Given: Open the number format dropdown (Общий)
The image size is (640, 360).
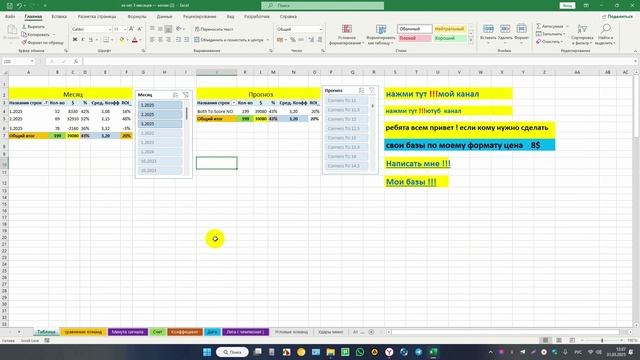Looking at the screenshot, I should click(x=320, y=29).
